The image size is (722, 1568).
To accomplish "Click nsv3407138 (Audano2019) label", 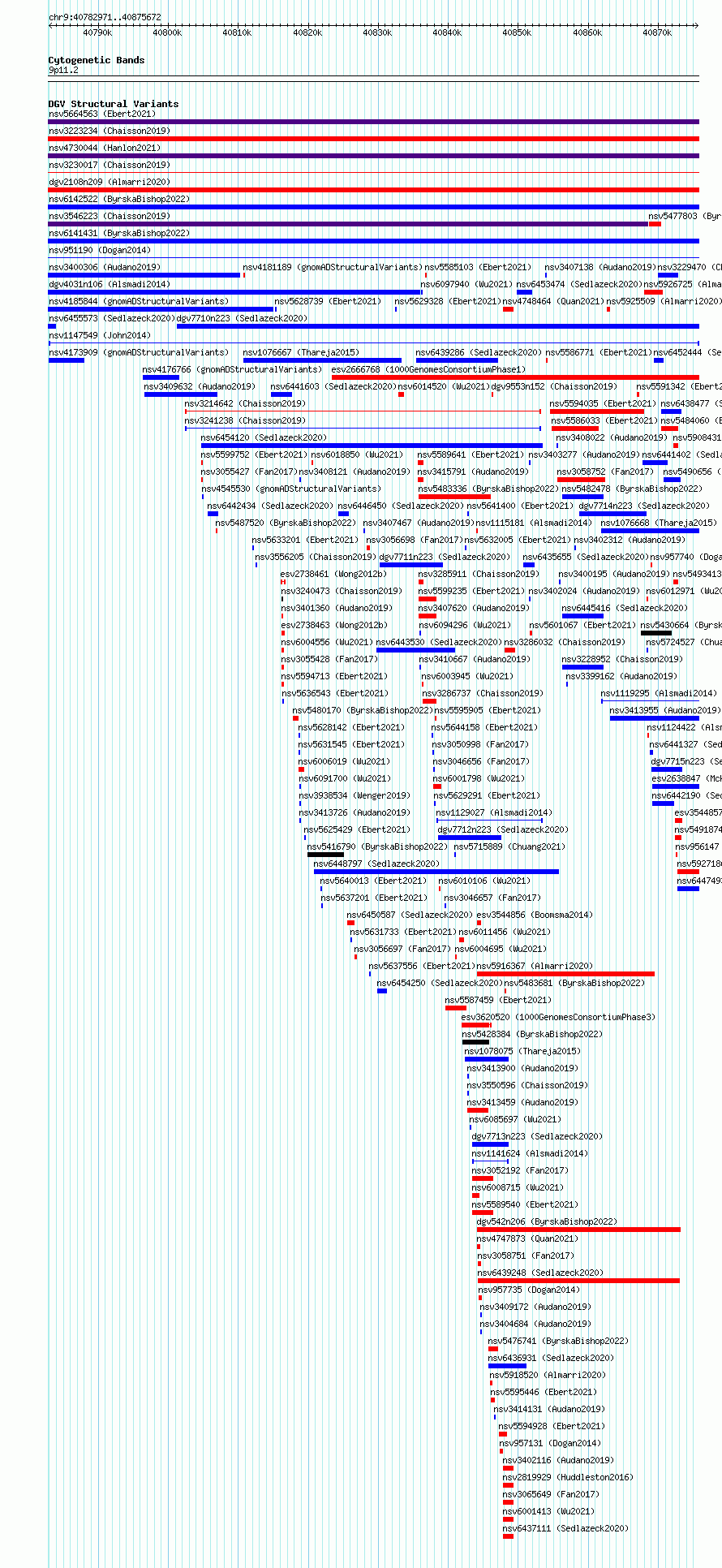I will pyautogui.click(x=600, y=268).
